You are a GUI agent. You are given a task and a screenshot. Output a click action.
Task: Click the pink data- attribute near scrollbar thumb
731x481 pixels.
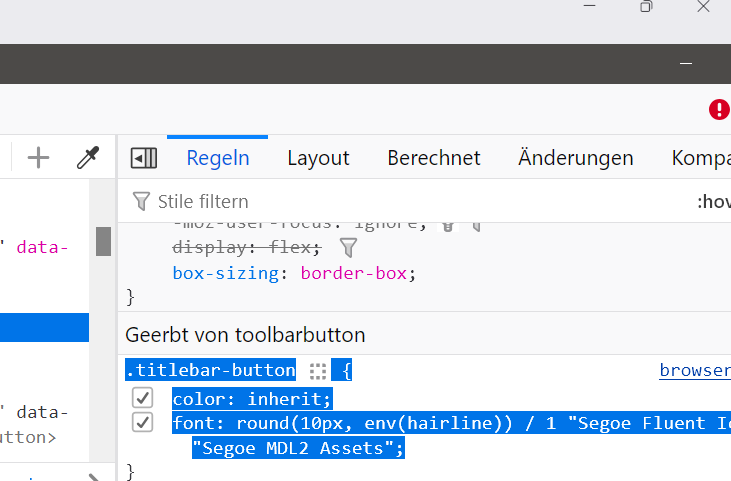point(42,247)
